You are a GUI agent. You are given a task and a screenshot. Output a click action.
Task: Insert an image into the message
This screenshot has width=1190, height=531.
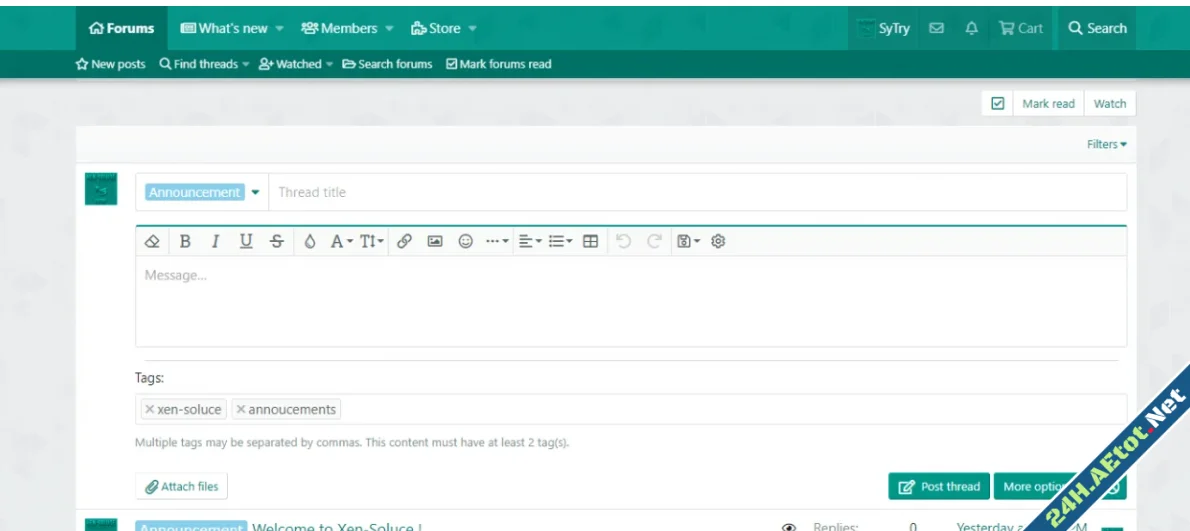tap(435, 241)
